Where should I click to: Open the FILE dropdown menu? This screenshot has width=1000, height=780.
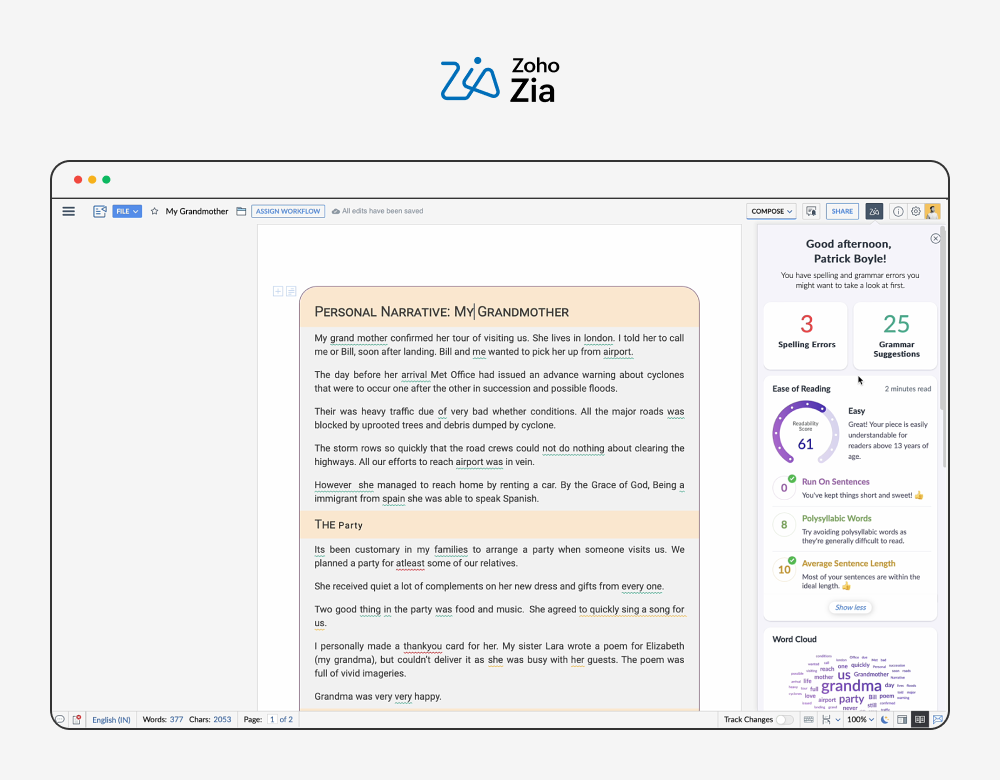pyautogui.click(x=126, y=211)
